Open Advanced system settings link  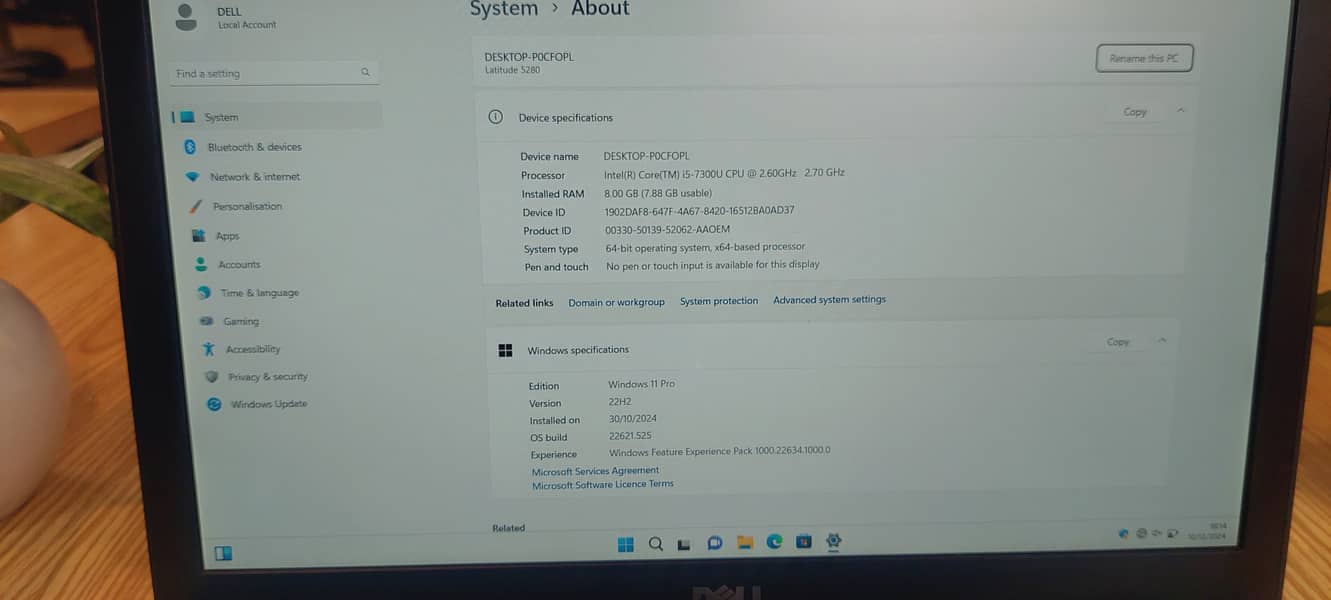[x=829, y=300]
